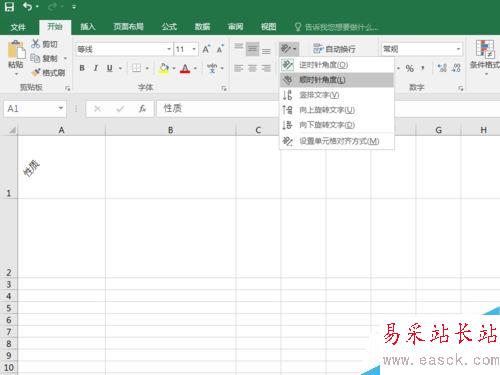This screenshot has height=375, width=500.
Task: Open the borders options arrow
Action: (x=147, y=68)
